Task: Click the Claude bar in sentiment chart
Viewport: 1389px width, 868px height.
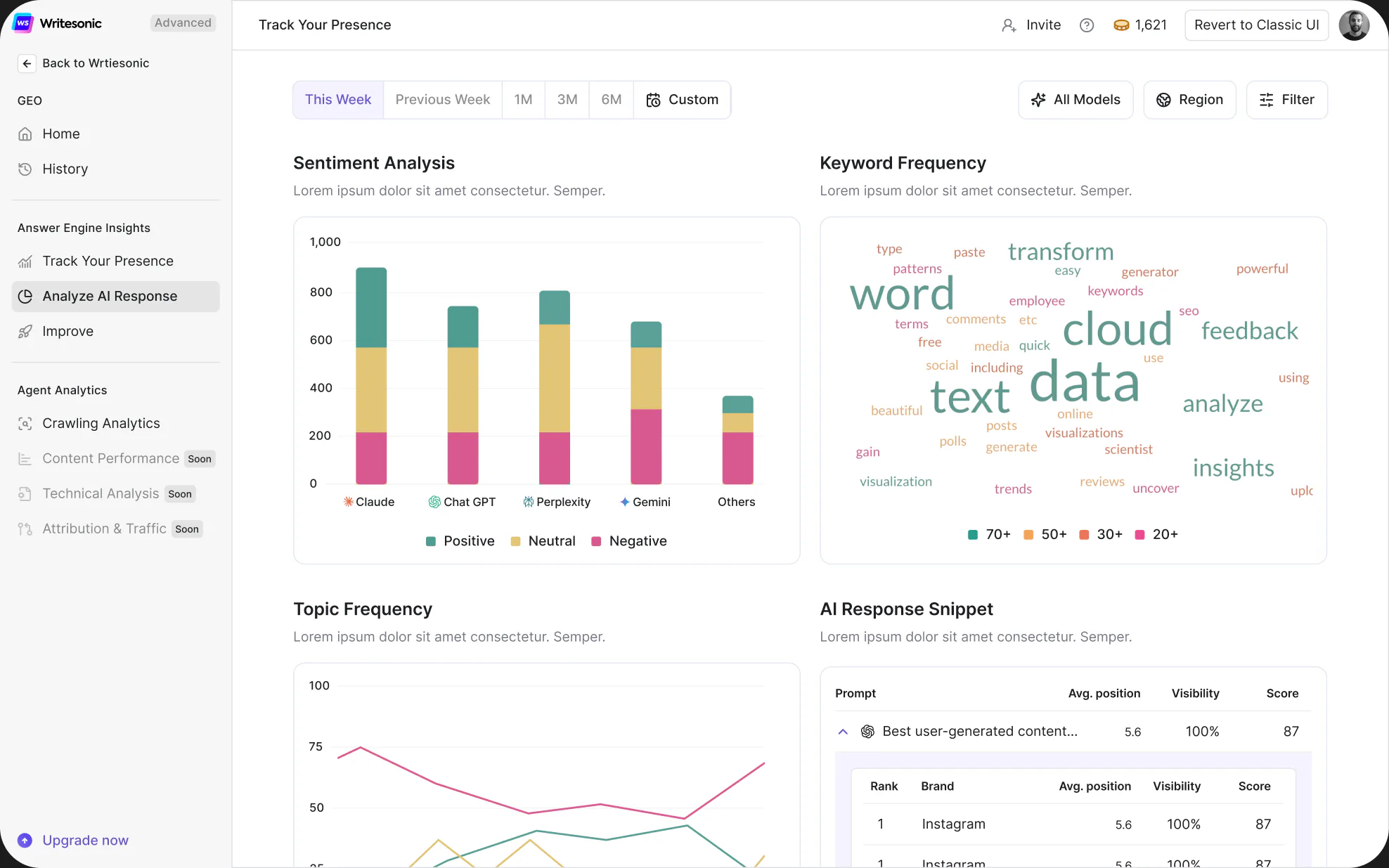Action: click(x=371, y=376)
